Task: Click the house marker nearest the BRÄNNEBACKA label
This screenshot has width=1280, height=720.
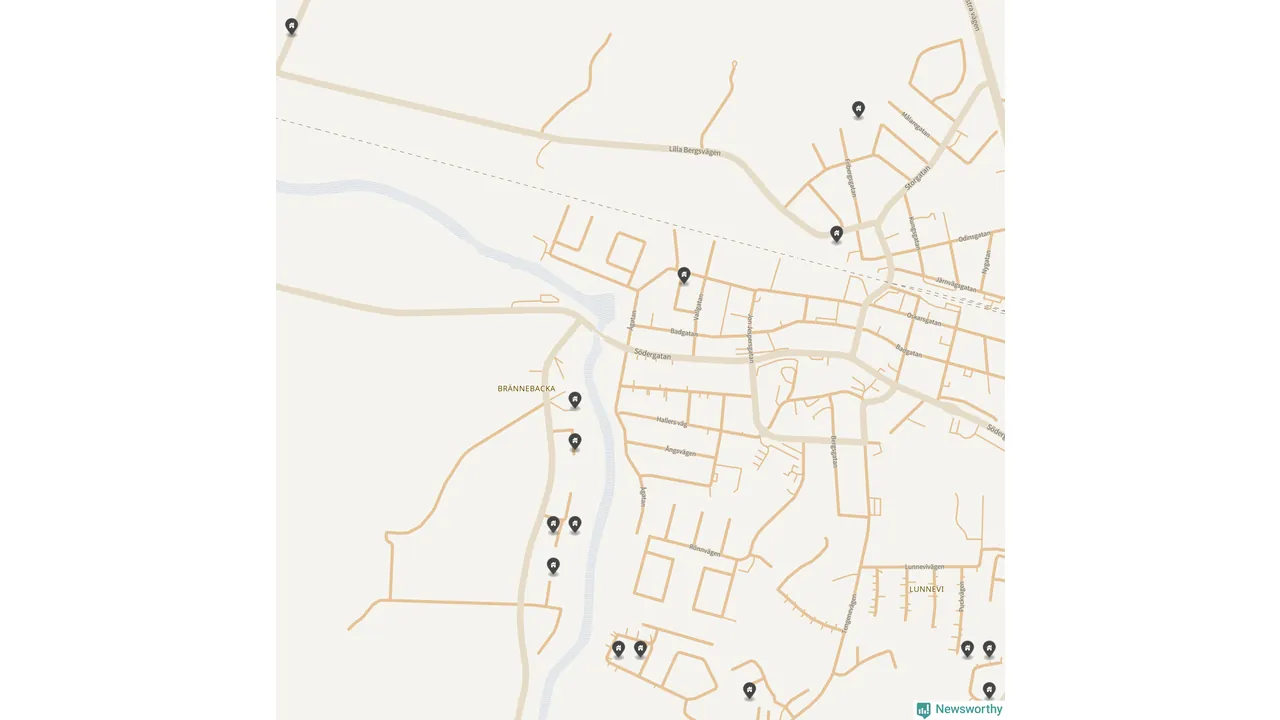Action: (575, 400)
